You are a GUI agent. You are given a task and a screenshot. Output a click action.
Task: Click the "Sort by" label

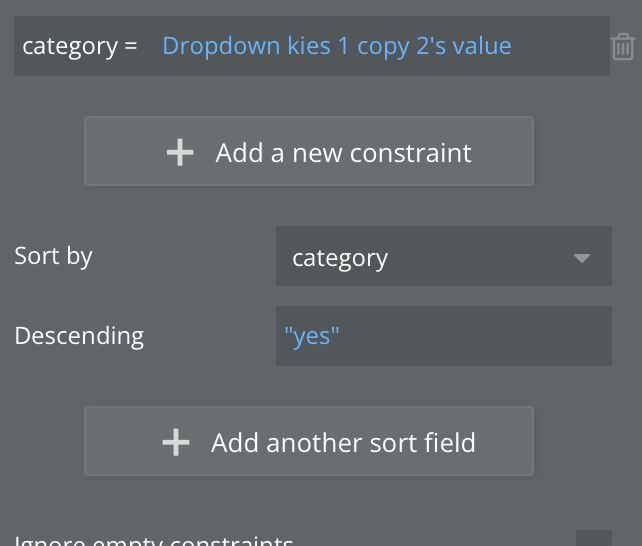point(53,256)
